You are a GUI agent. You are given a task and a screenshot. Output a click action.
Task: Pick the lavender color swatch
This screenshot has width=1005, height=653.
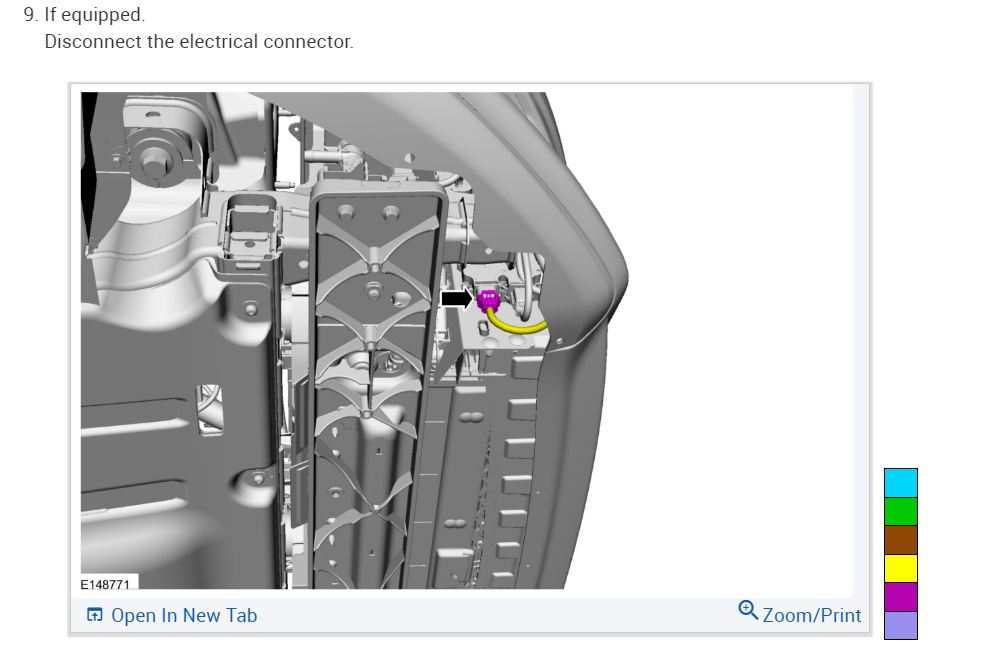pos(901,625)
